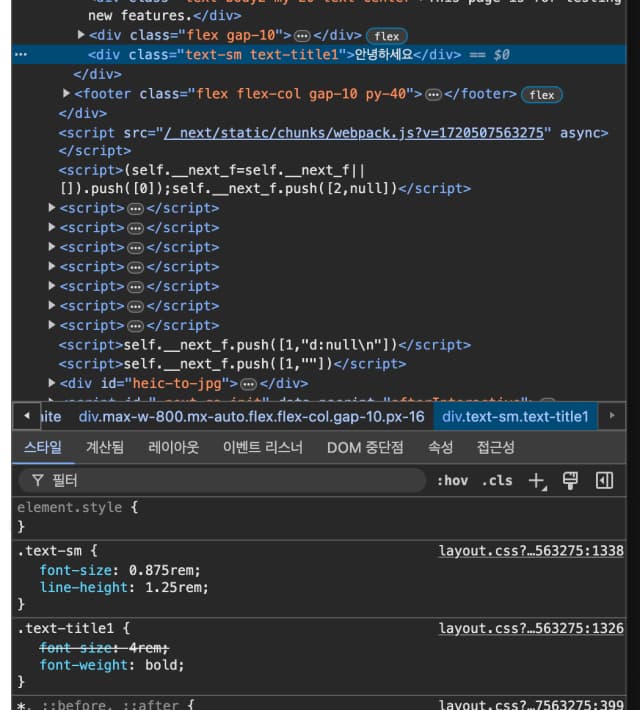Click the .text-sm selector
Image resolution: width=640 pixels, height=710 pixels.
[49, 551]
